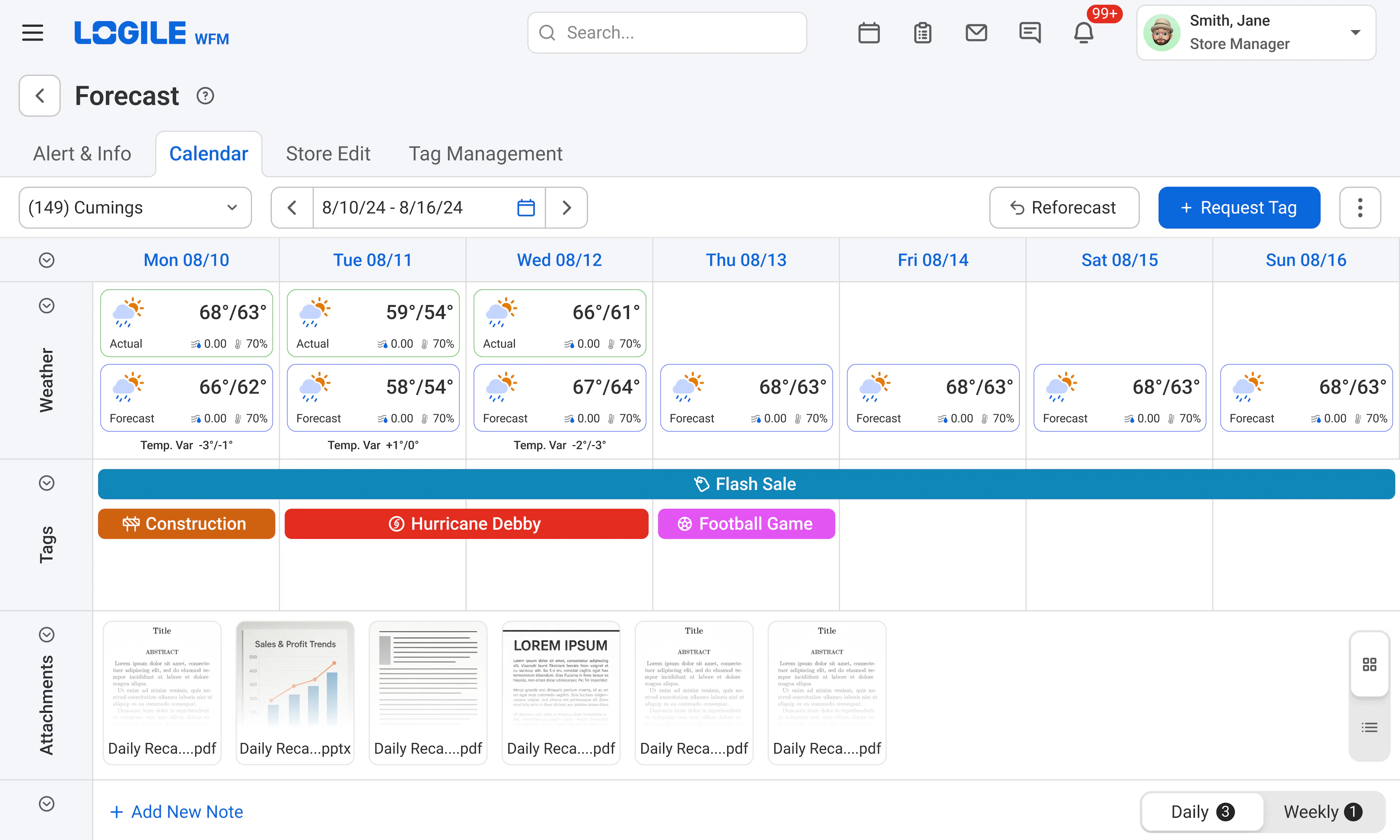Go to next week arrow
Image resolution: width=1400 pixels, height=840 pixels.
[567, 208]
